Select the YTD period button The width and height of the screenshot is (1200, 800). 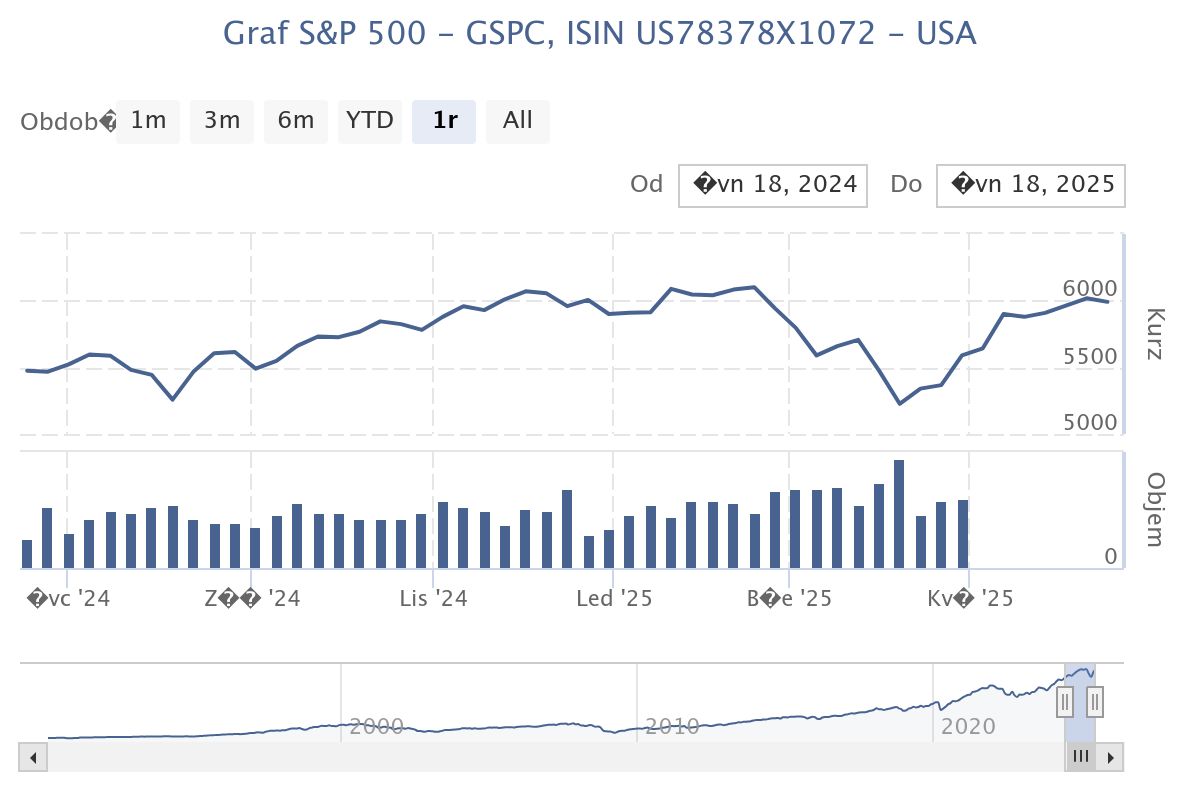click(x=370, y=120)
